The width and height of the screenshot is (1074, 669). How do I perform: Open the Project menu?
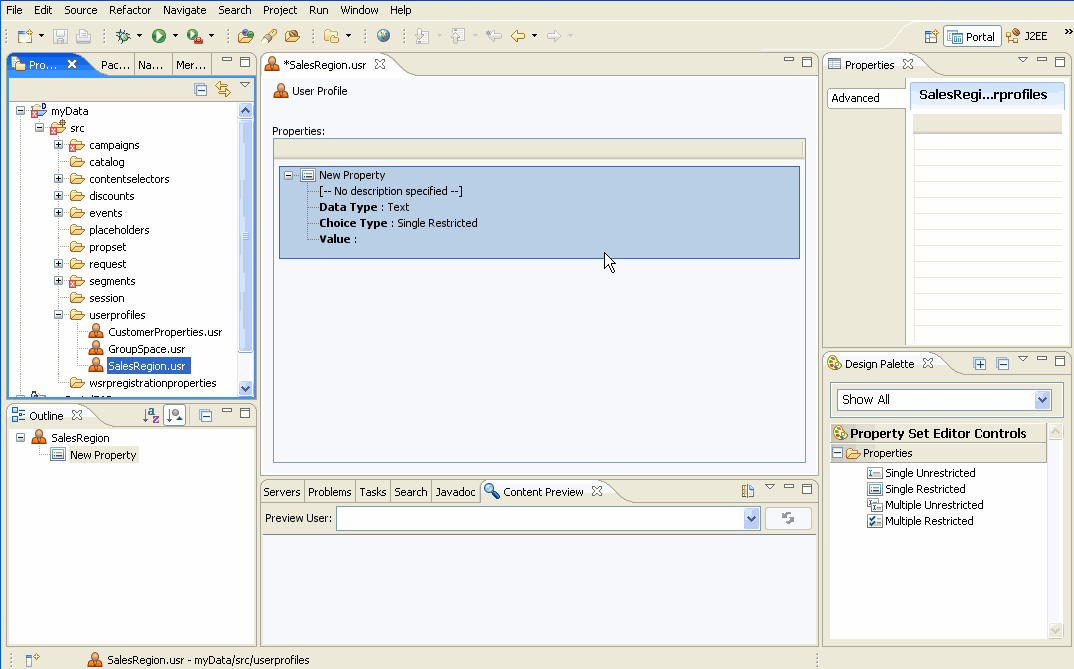tap(279, 10)
